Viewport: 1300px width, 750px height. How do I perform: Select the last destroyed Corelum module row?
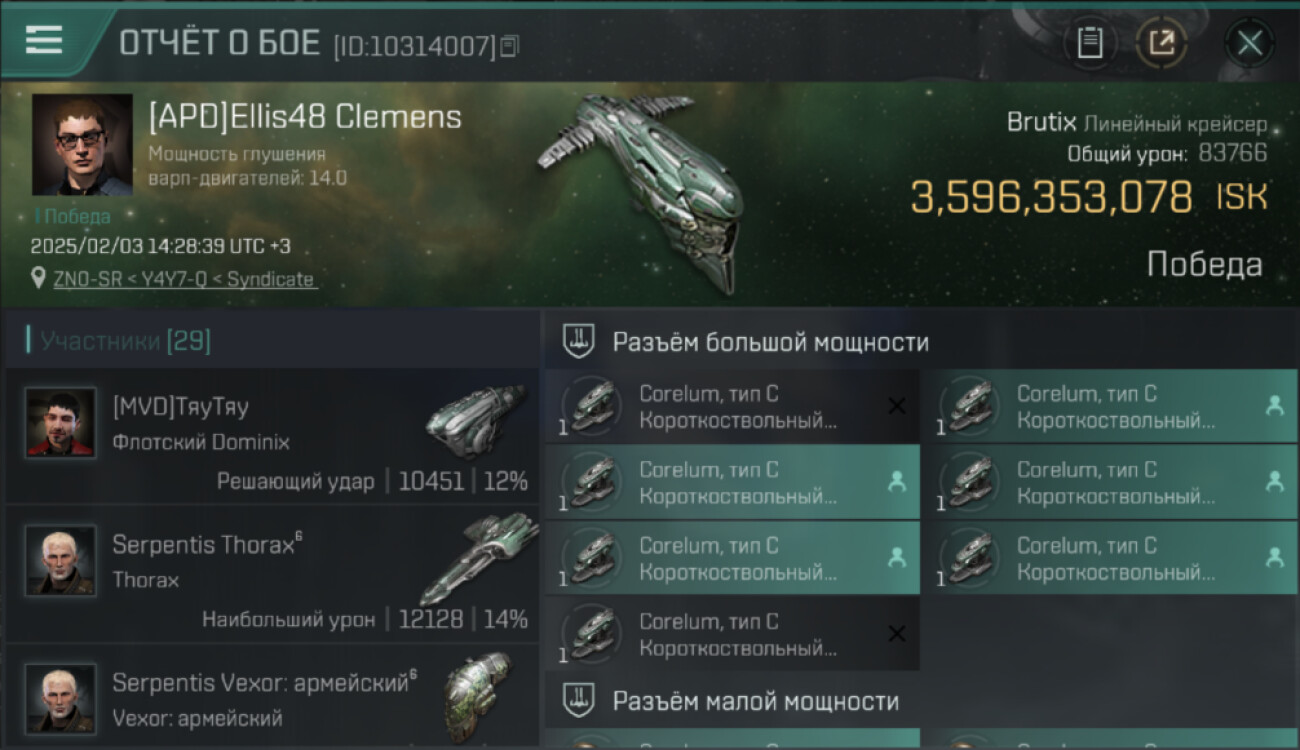(732, 634)
